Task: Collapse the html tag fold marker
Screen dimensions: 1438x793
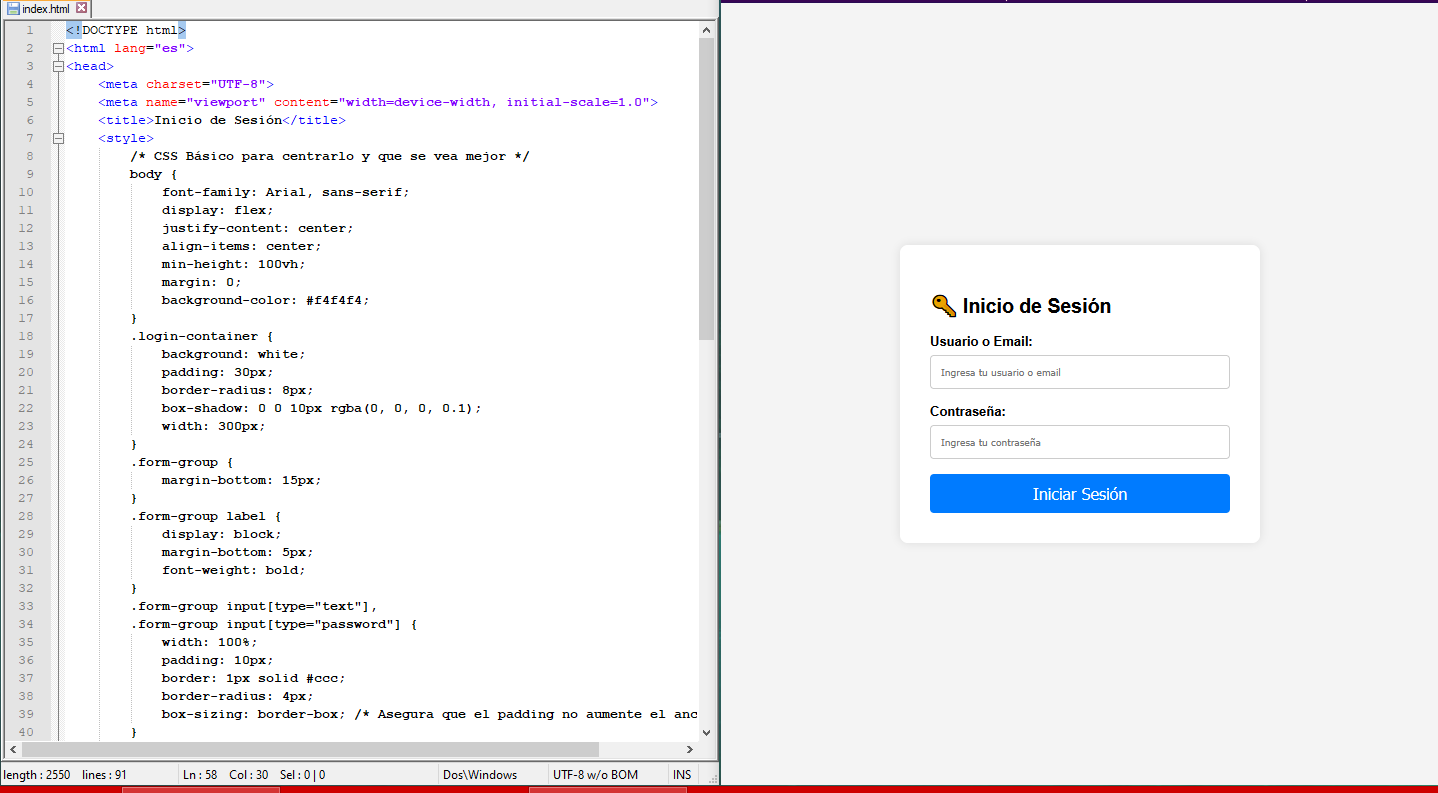Action: point(58,48)
